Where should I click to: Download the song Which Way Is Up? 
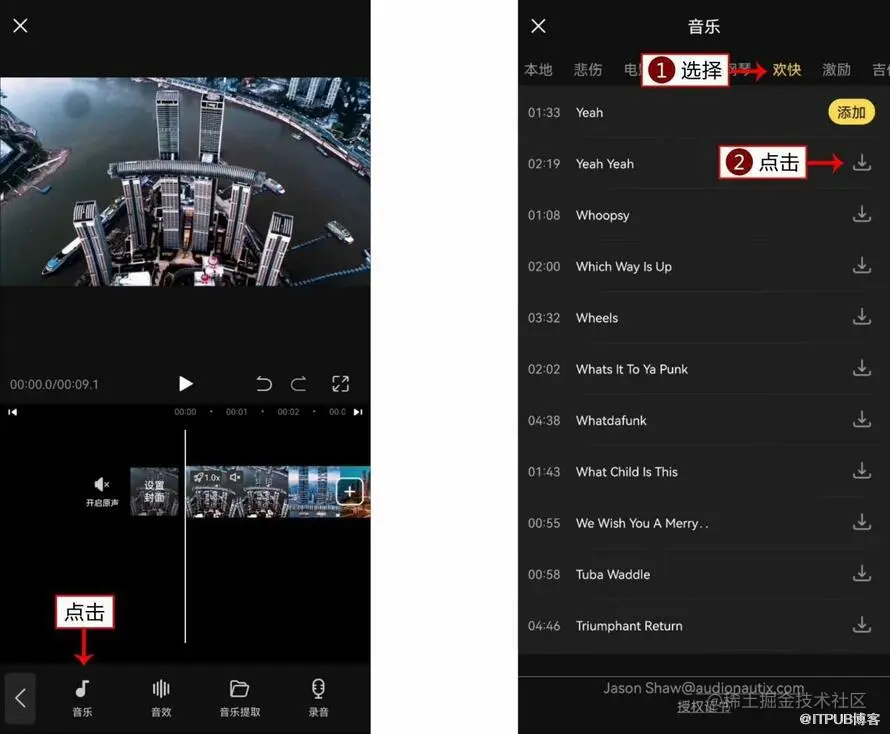862,266
